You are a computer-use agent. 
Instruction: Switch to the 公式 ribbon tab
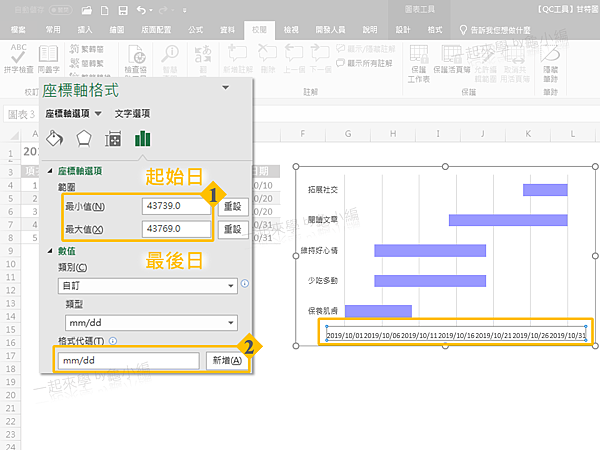(196, 29)
